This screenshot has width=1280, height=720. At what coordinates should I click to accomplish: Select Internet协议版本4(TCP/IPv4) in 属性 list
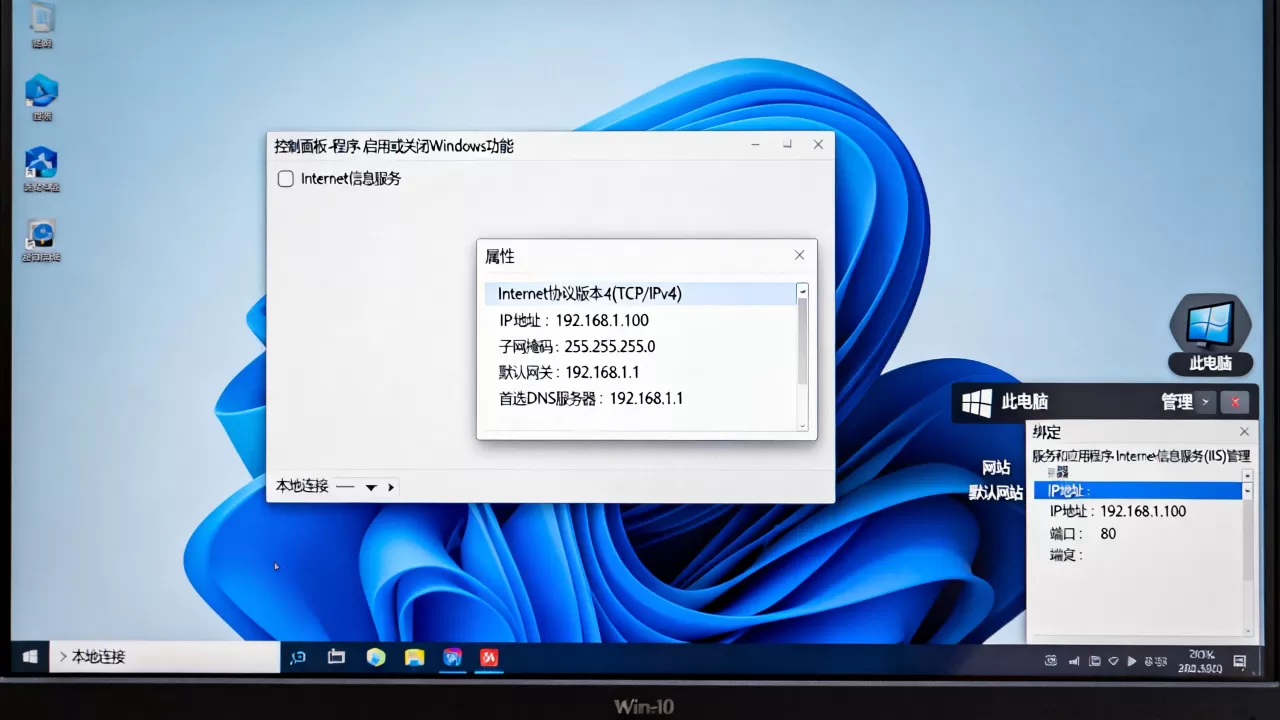point(640,293)
